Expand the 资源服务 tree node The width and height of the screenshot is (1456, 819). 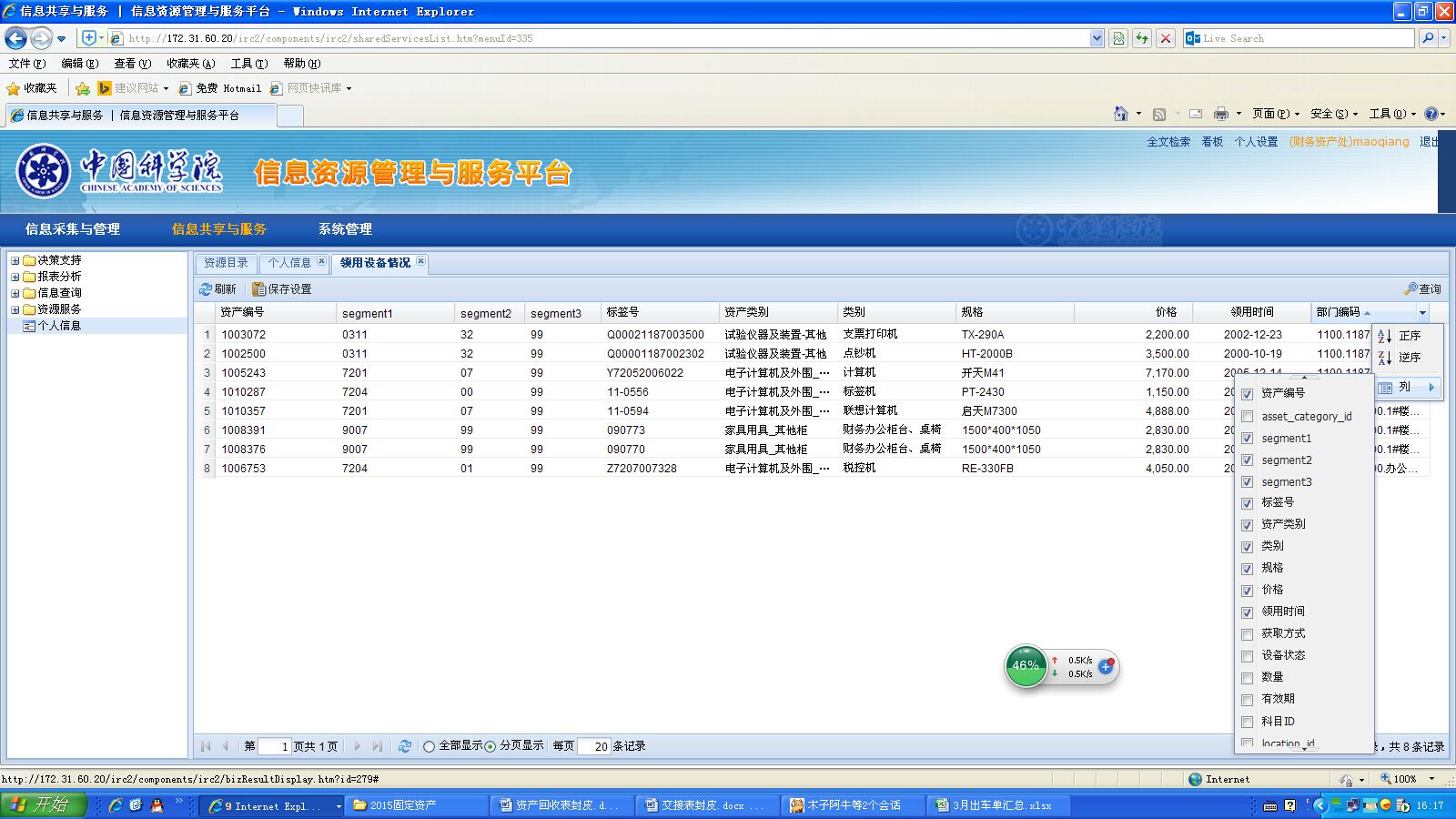(x=15, y=309)
